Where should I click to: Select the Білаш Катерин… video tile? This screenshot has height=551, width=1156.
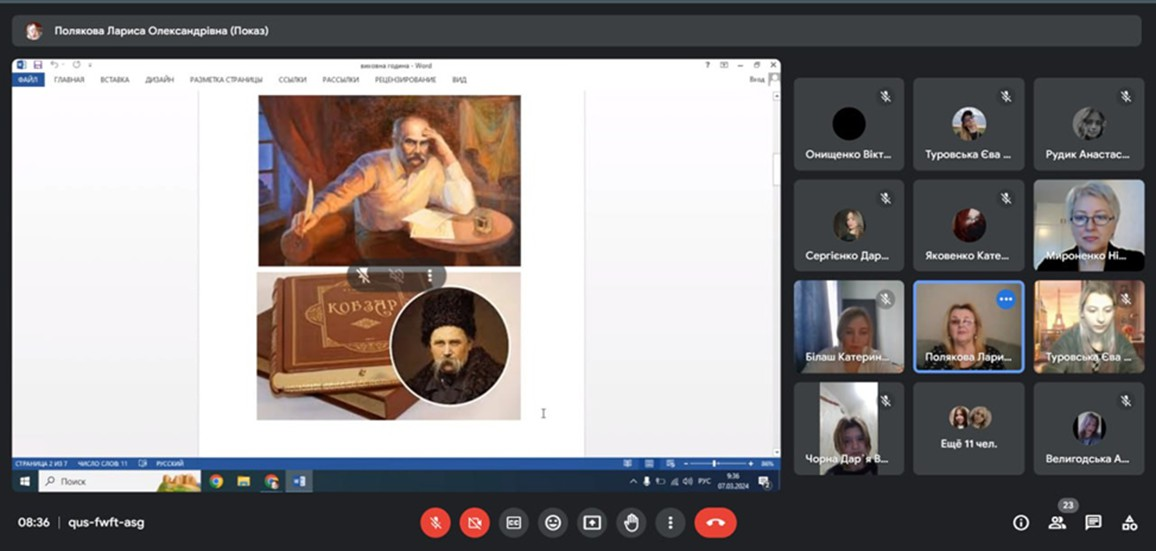849,327
